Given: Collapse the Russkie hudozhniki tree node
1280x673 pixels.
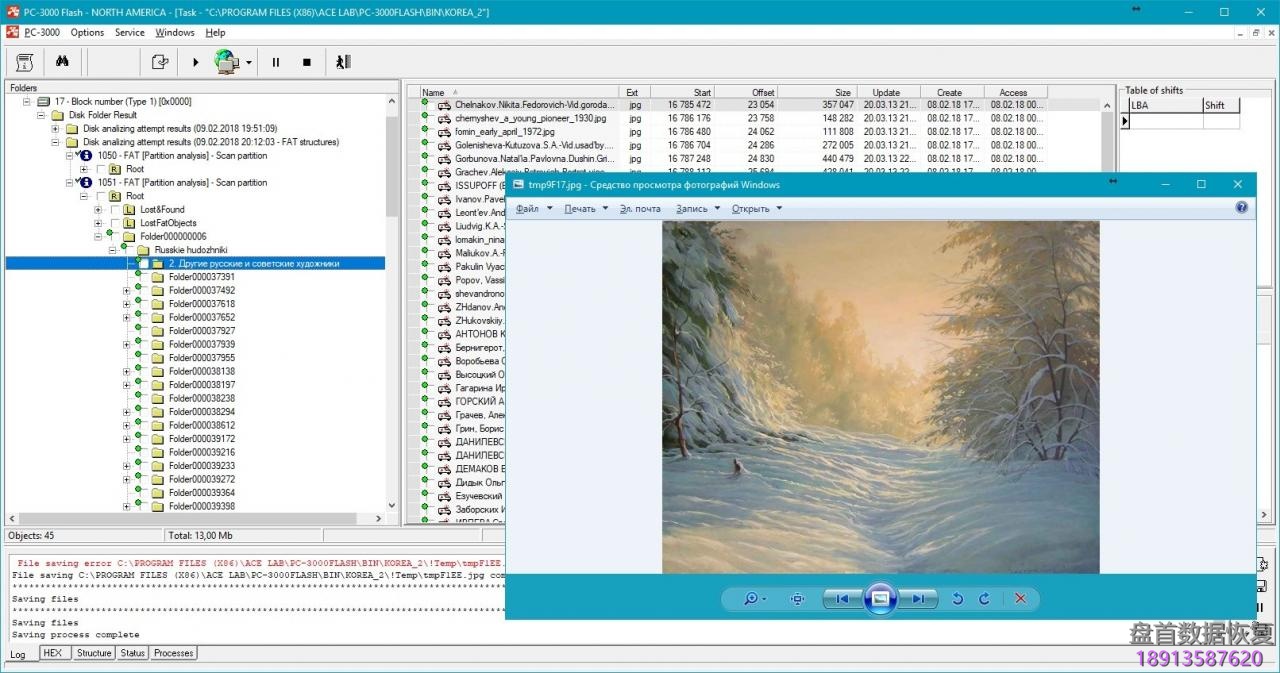Looking at the screenshot, I should pyautogui.click(x=112, y=250).
